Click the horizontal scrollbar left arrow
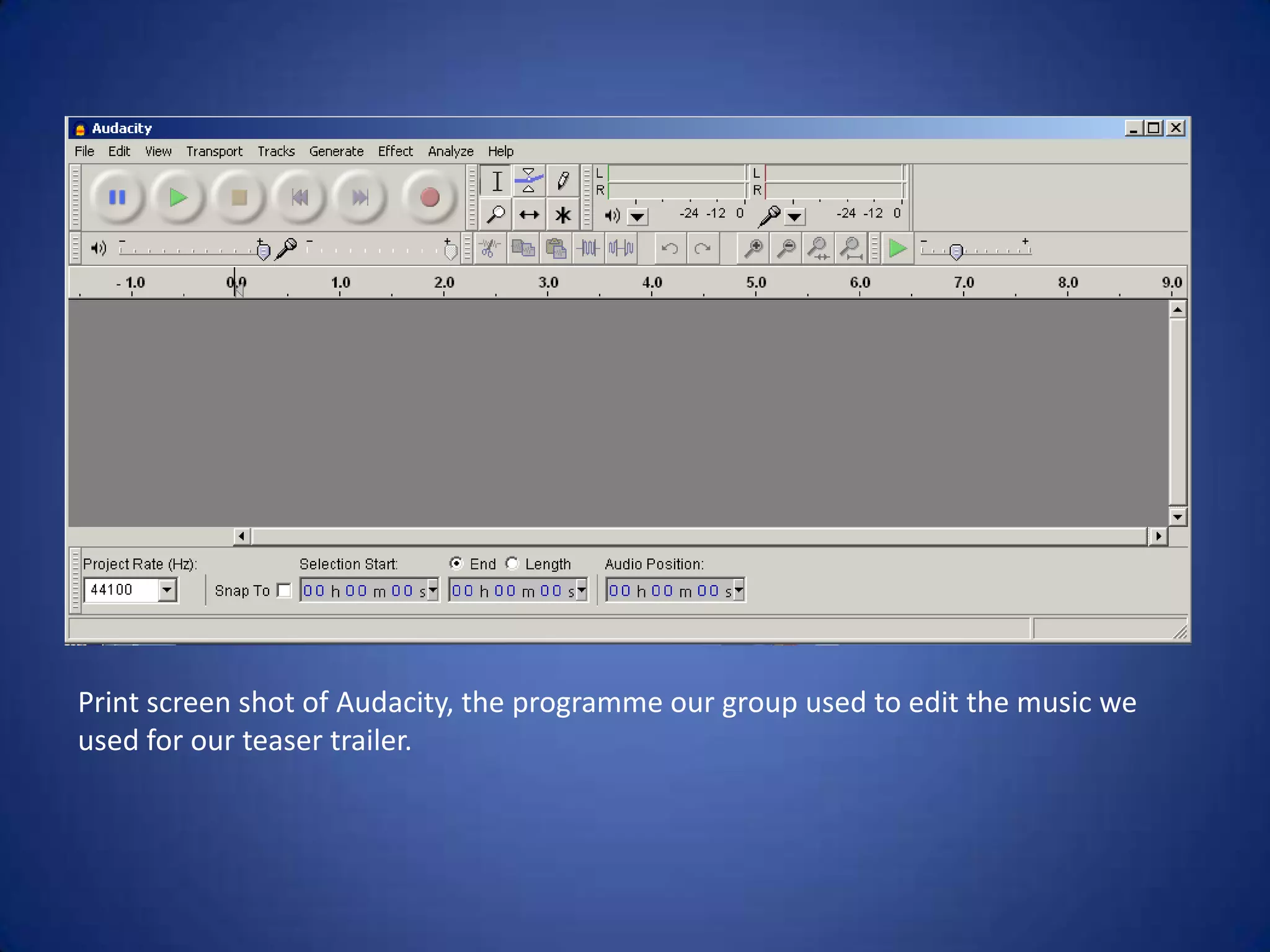 pos(242,536)
